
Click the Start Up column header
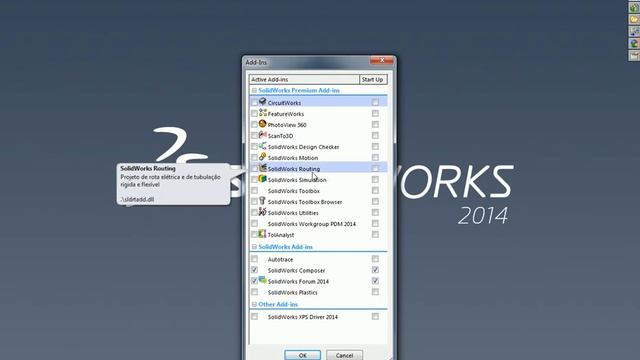(373, 80)
